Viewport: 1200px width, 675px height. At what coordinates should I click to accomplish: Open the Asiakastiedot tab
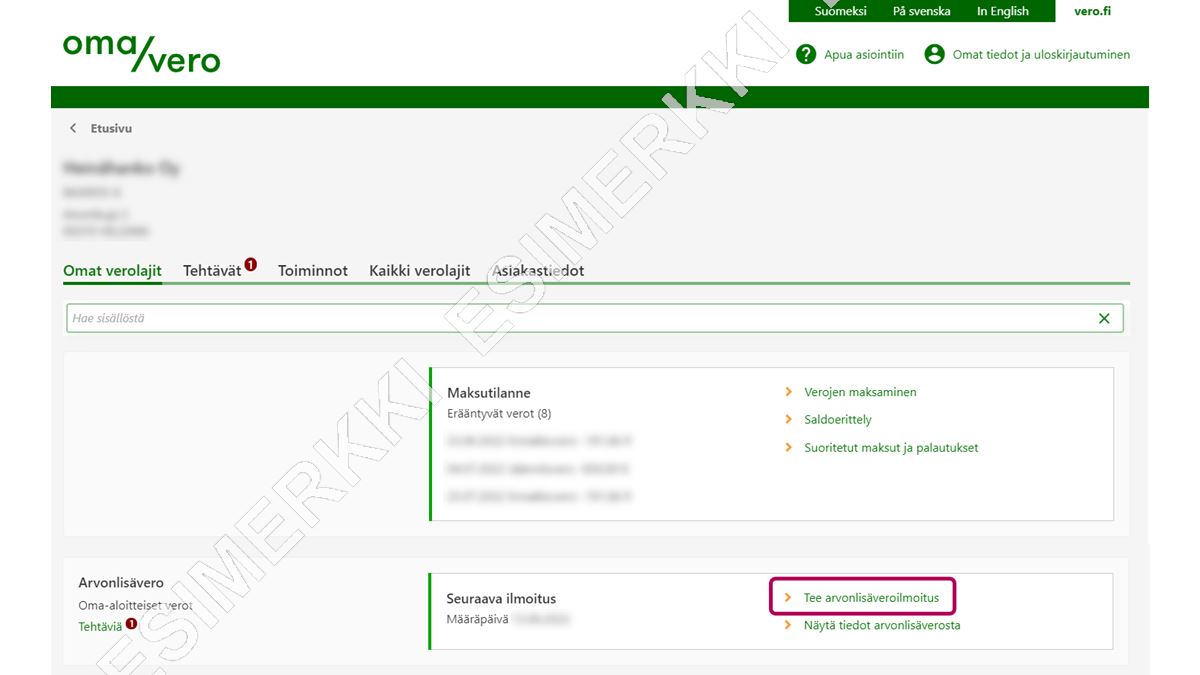tap(538, 271)
